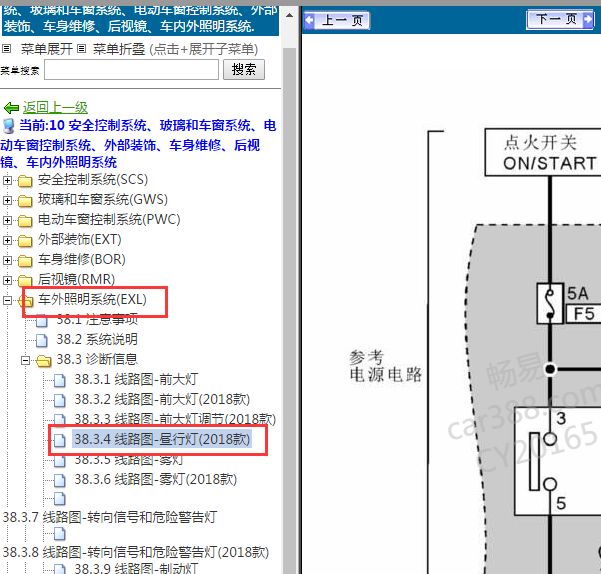Expand the 电动车窗控制系统(PWC) node
The height and width of the screenshot is (574, 601).
click(x=7, y=220)
